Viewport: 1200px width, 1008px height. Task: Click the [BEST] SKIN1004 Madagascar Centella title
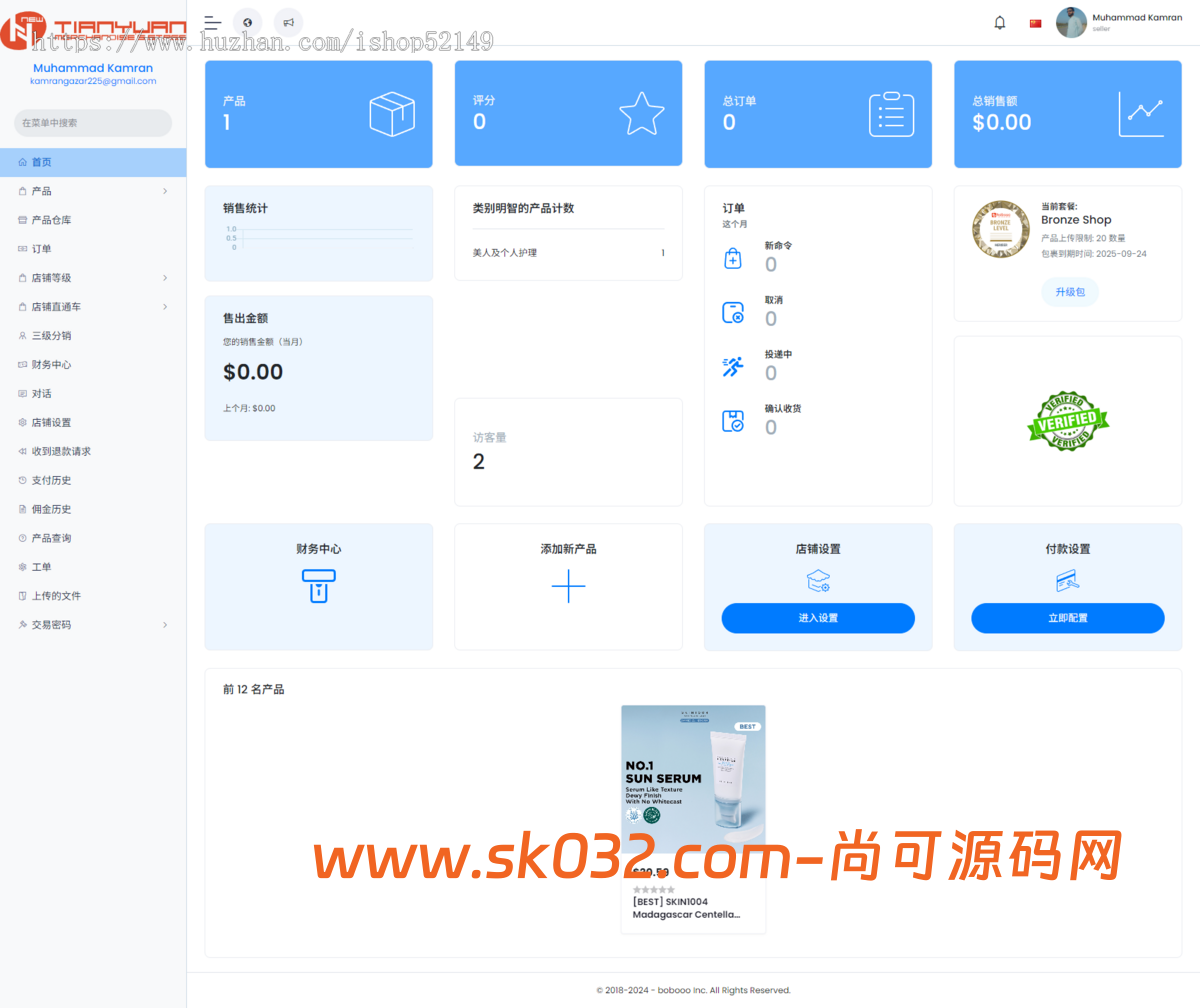click(x=686, y=908)
